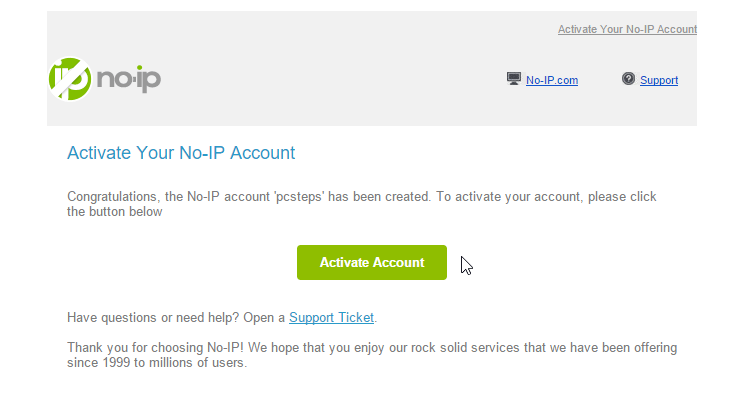The height and width of the screenshot is (400, 750).
Task: Click 'the button below' instruction text
Action: coord(115,212)
